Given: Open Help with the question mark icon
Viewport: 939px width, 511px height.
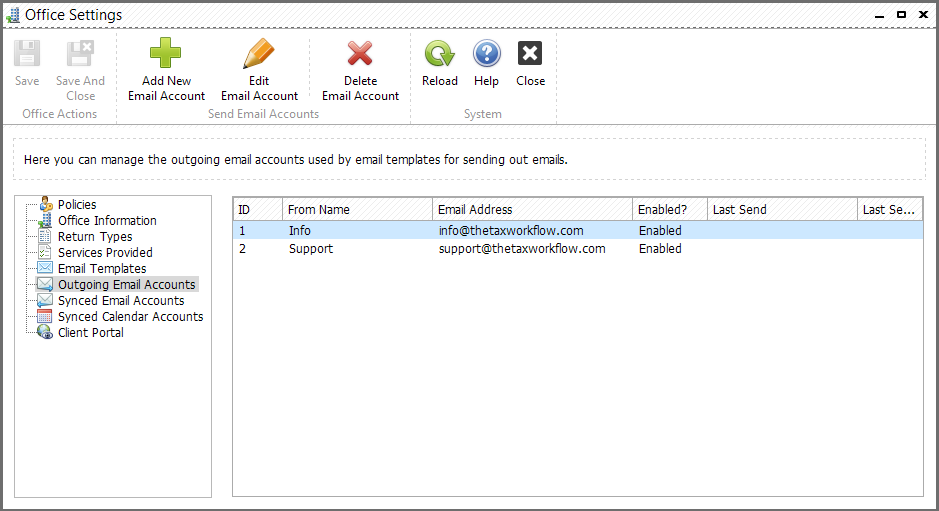Looking at the screenshot, I should tap(486, 53).
